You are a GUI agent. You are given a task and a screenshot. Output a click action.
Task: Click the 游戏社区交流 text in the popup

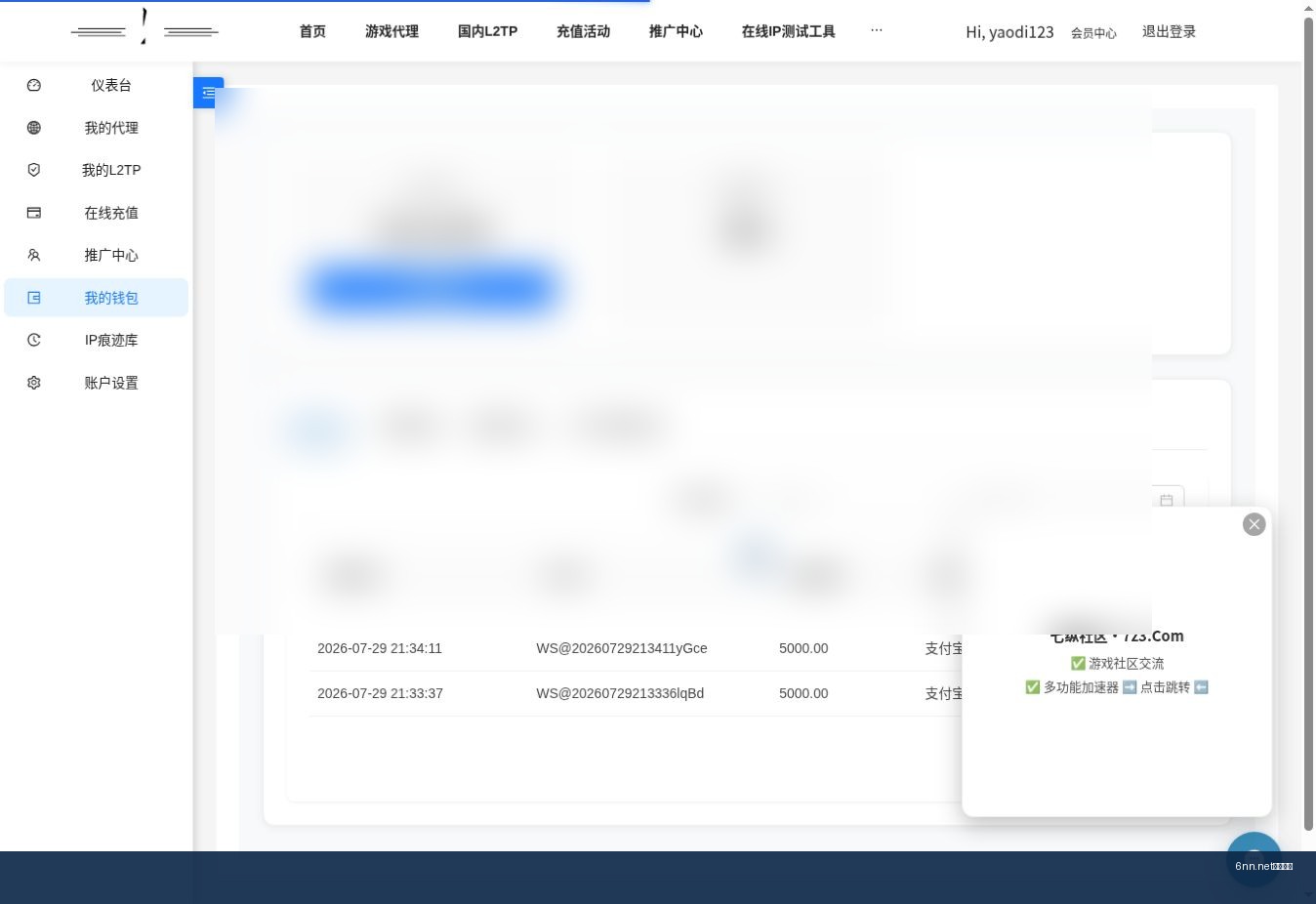tap(1117, 664)
